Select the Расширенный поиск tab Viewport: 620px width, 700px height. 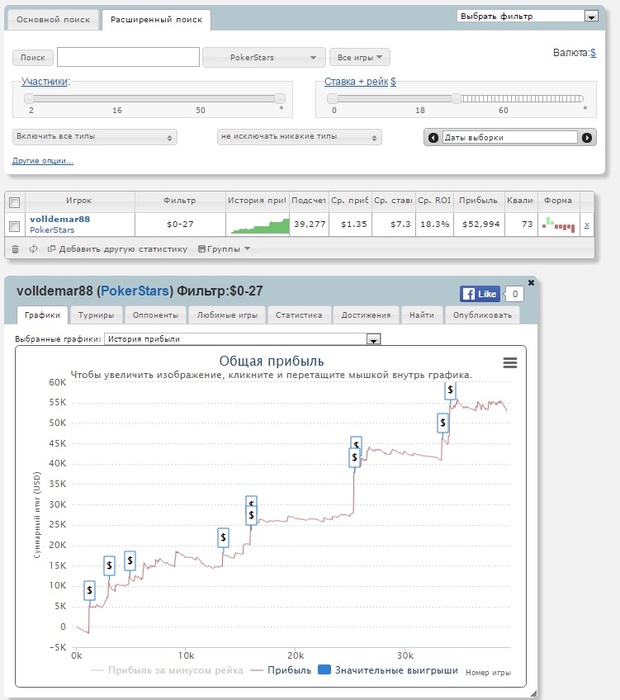tap(156, 20)
